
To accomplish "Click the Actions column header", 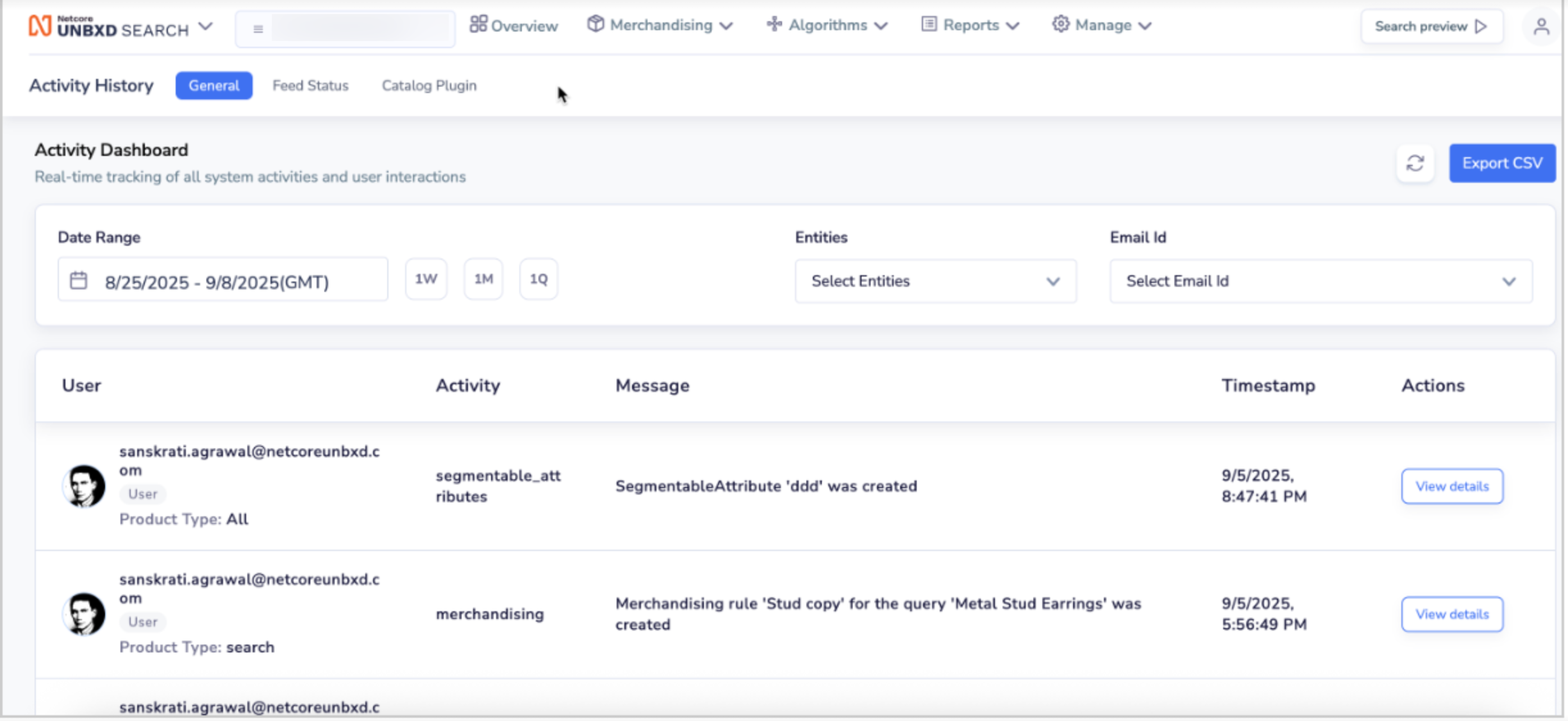I will 1433,386.
